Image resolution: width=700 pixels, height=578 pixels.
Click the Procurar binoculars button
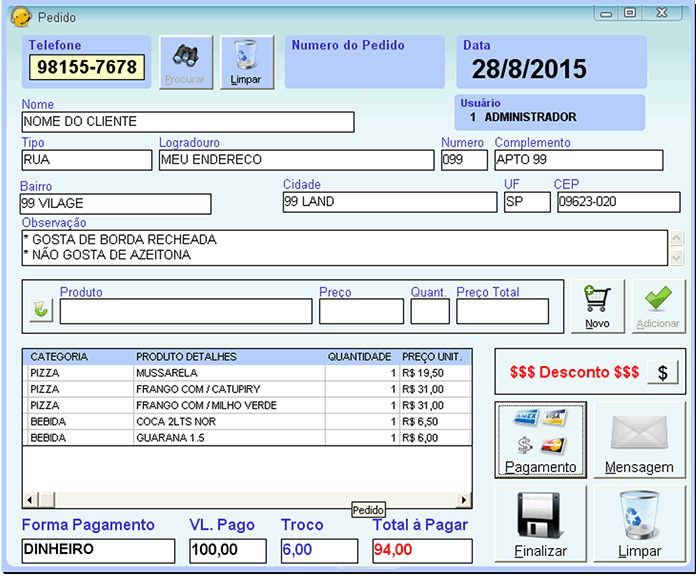tap(186, 62)
